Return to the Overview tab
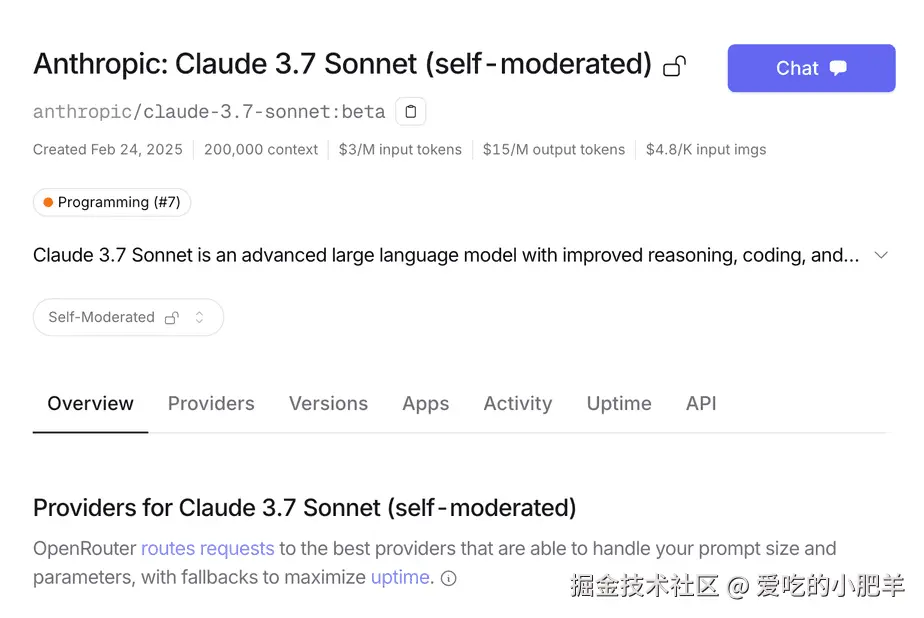The height and width of the screenshot is (618, 924). pyautogui.click(x=90, y=403)
